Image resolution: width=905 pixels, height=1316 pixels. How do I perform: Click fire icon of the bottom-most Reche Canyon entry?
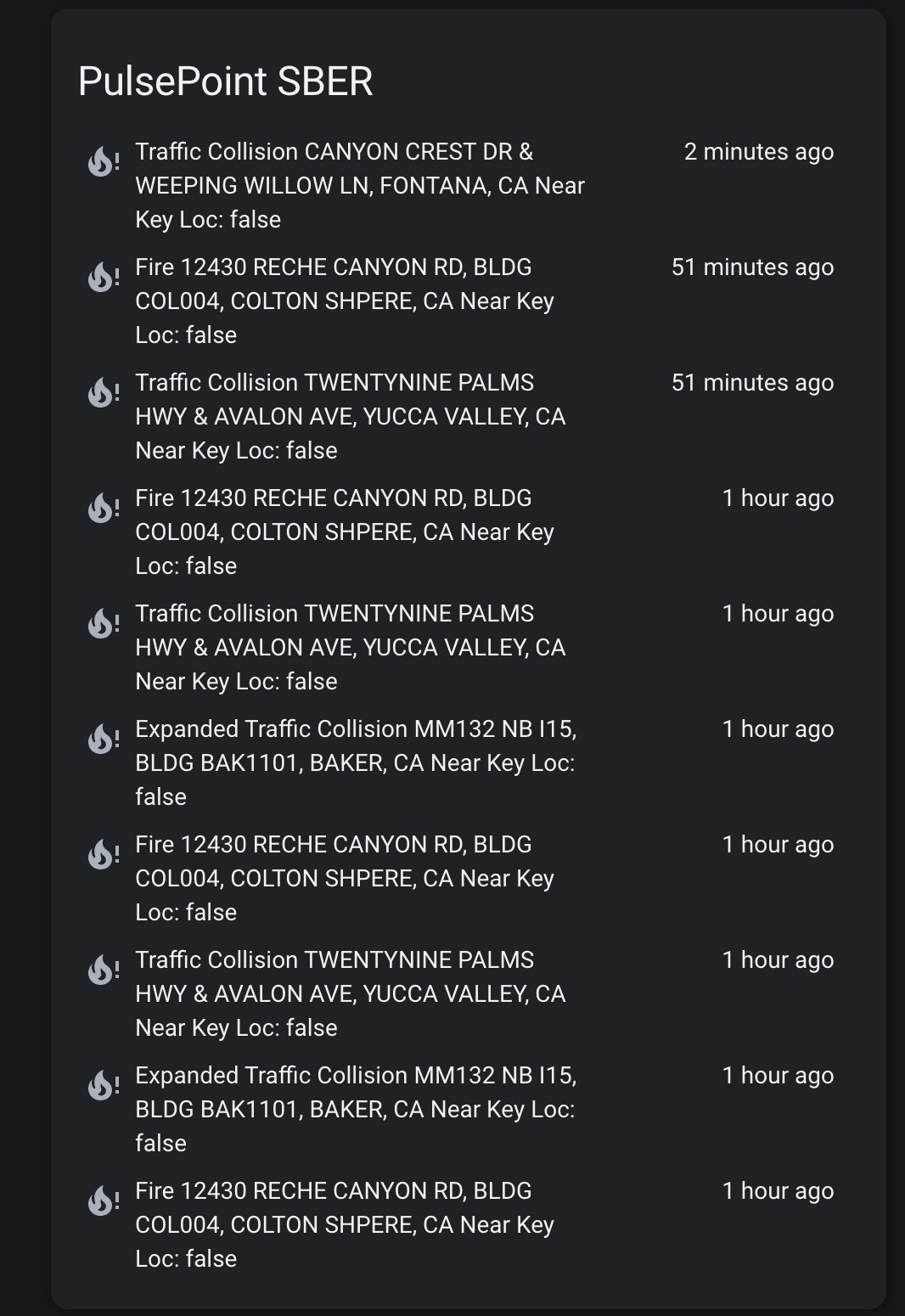103,1200
